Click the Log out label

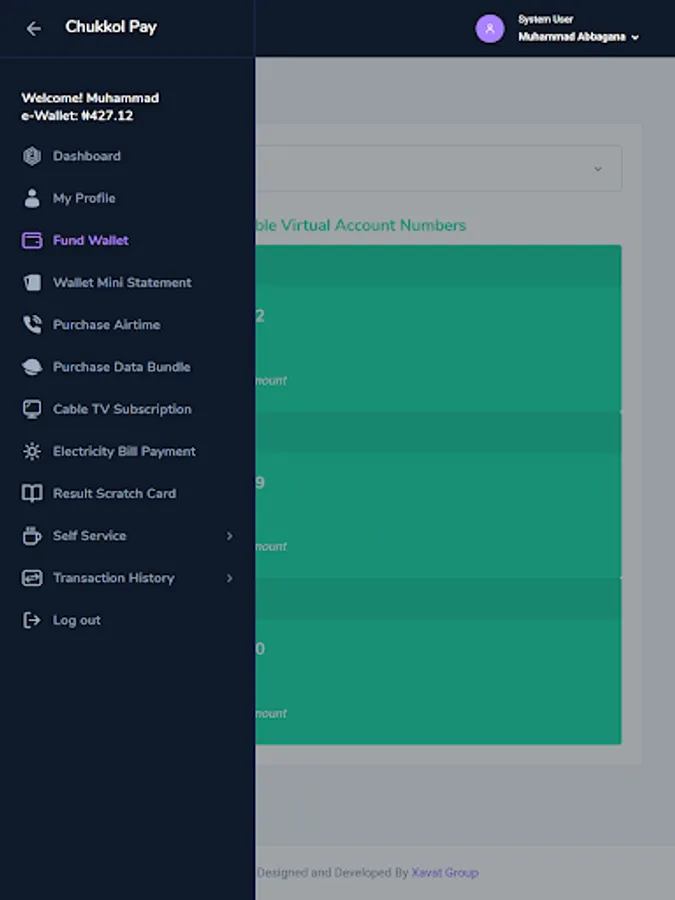pos(76,620)
